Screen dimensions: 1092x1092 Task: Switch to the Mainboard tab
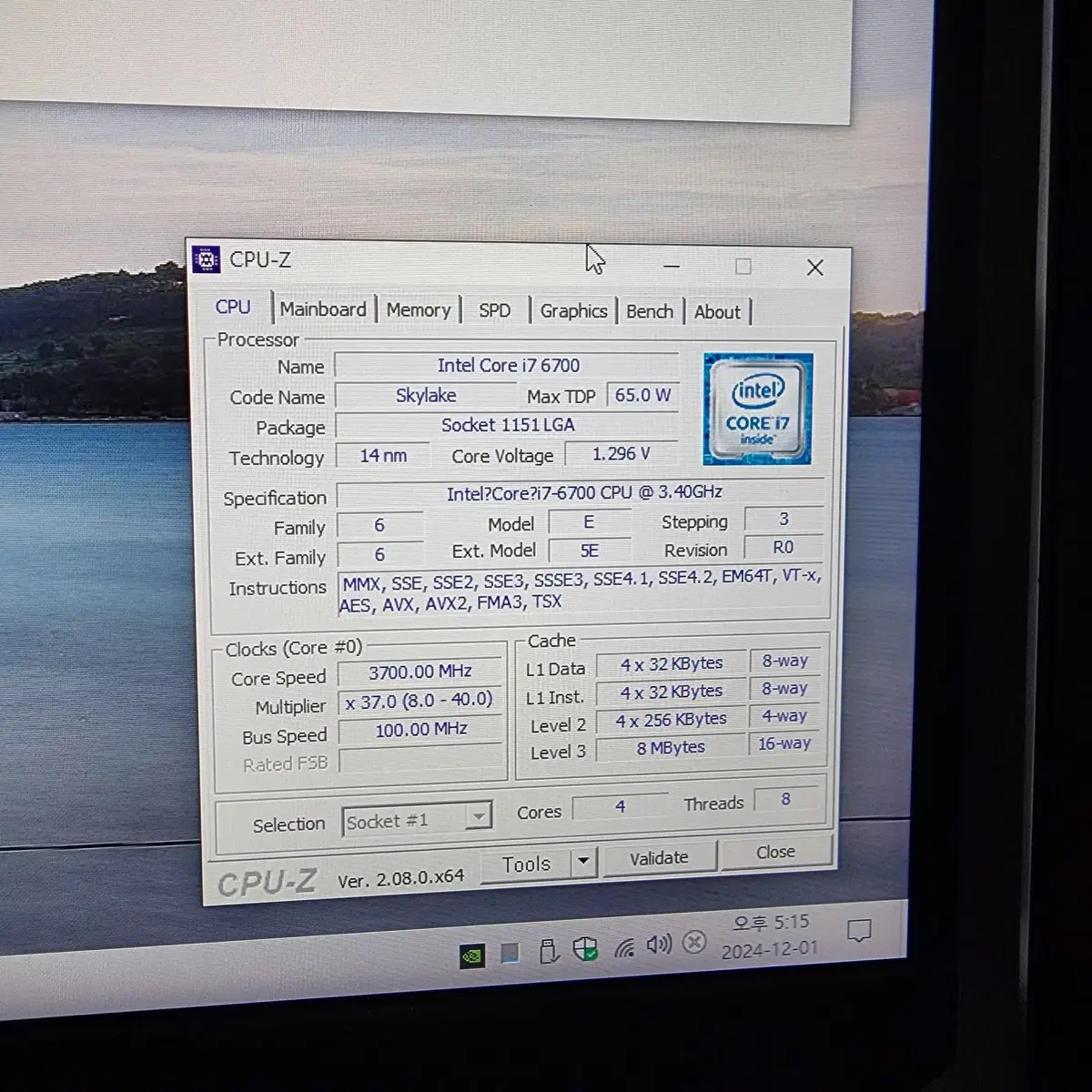click(x=323, y=309)
